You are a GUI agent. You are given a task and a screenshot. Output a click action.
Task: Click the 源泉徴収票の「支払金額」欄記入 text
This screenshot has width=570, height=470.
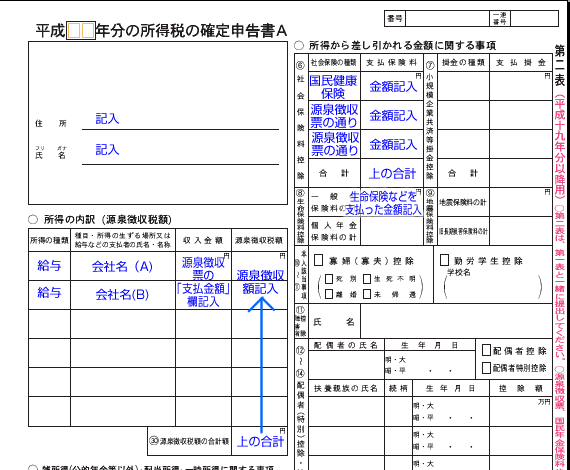[203, 282]
